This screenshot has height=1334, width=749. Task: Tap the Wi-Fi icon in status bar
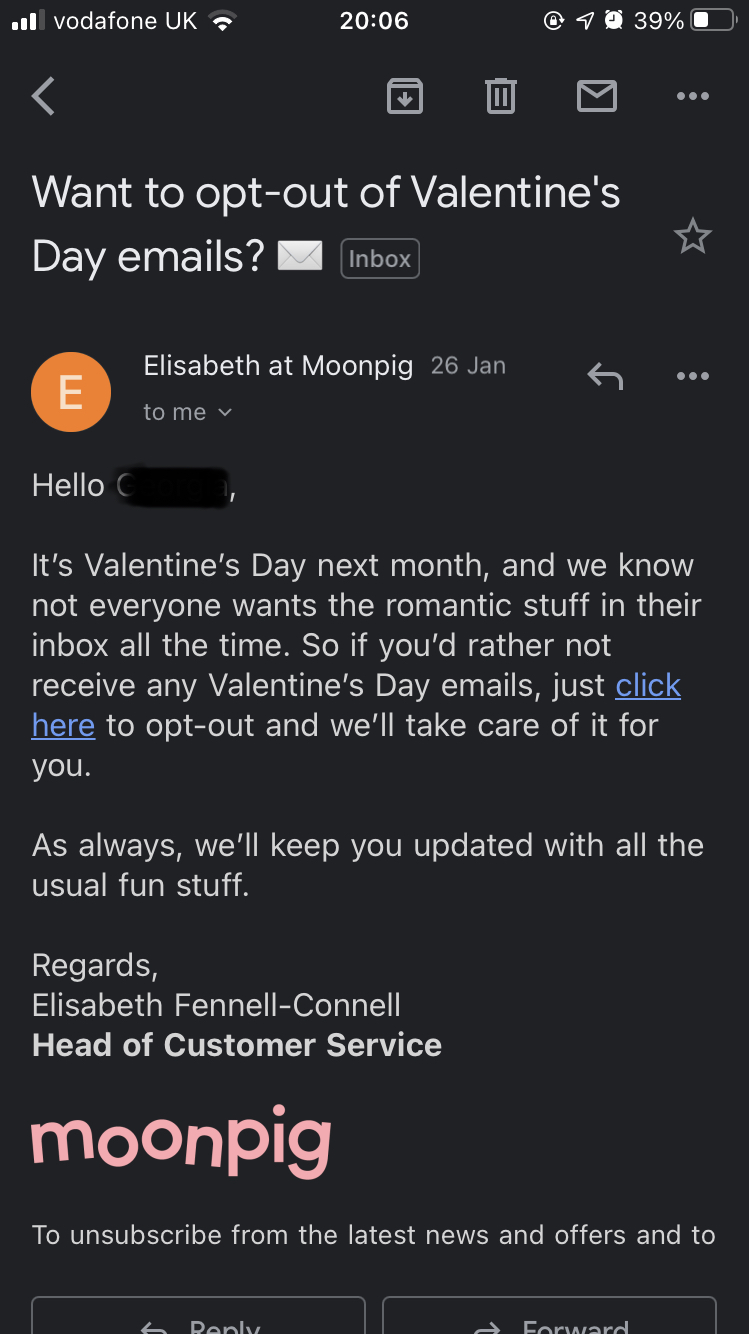point(222,21)
